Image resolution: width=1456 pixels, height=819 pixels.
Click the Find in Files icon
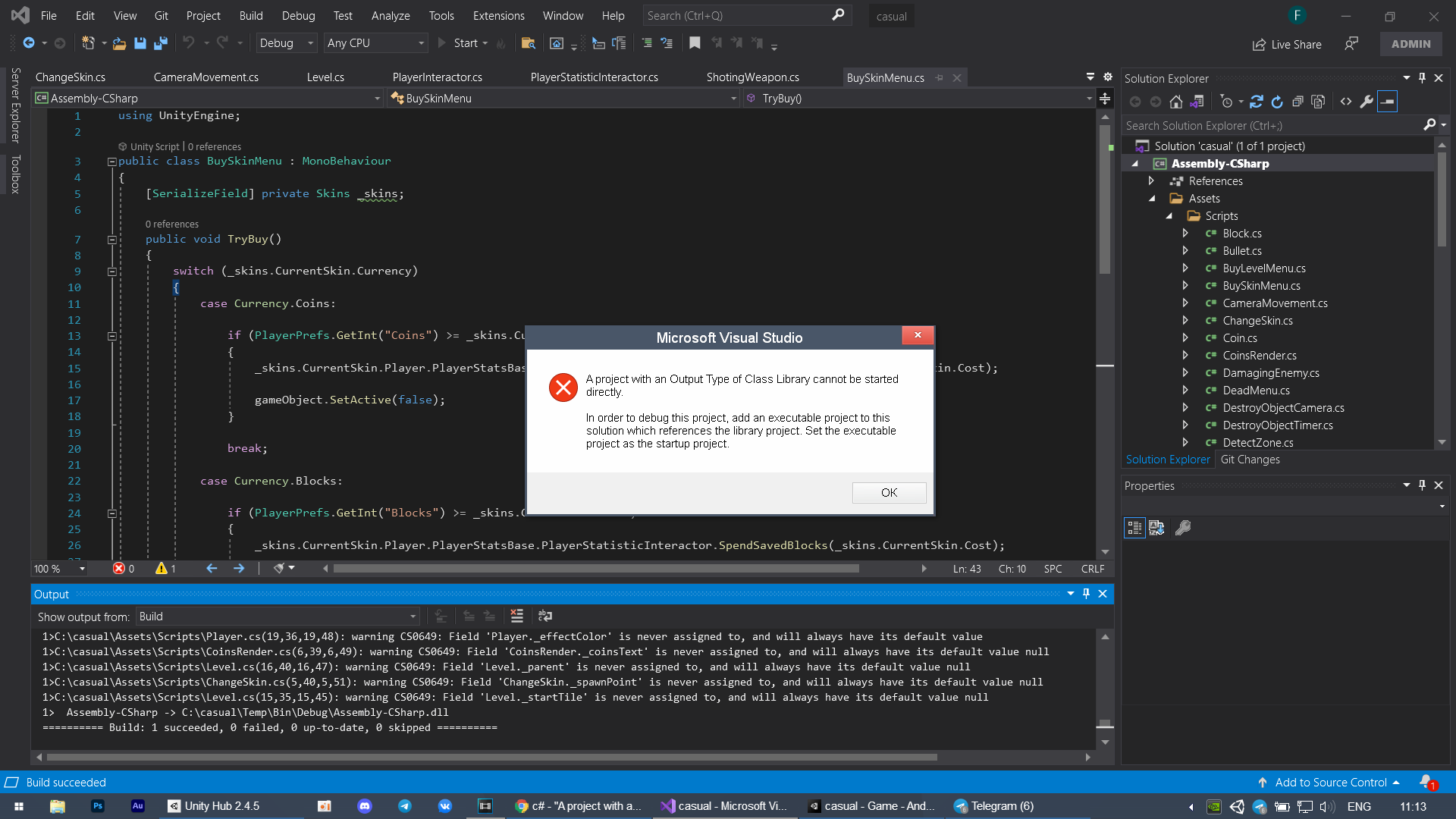click(x=529, y=43)
